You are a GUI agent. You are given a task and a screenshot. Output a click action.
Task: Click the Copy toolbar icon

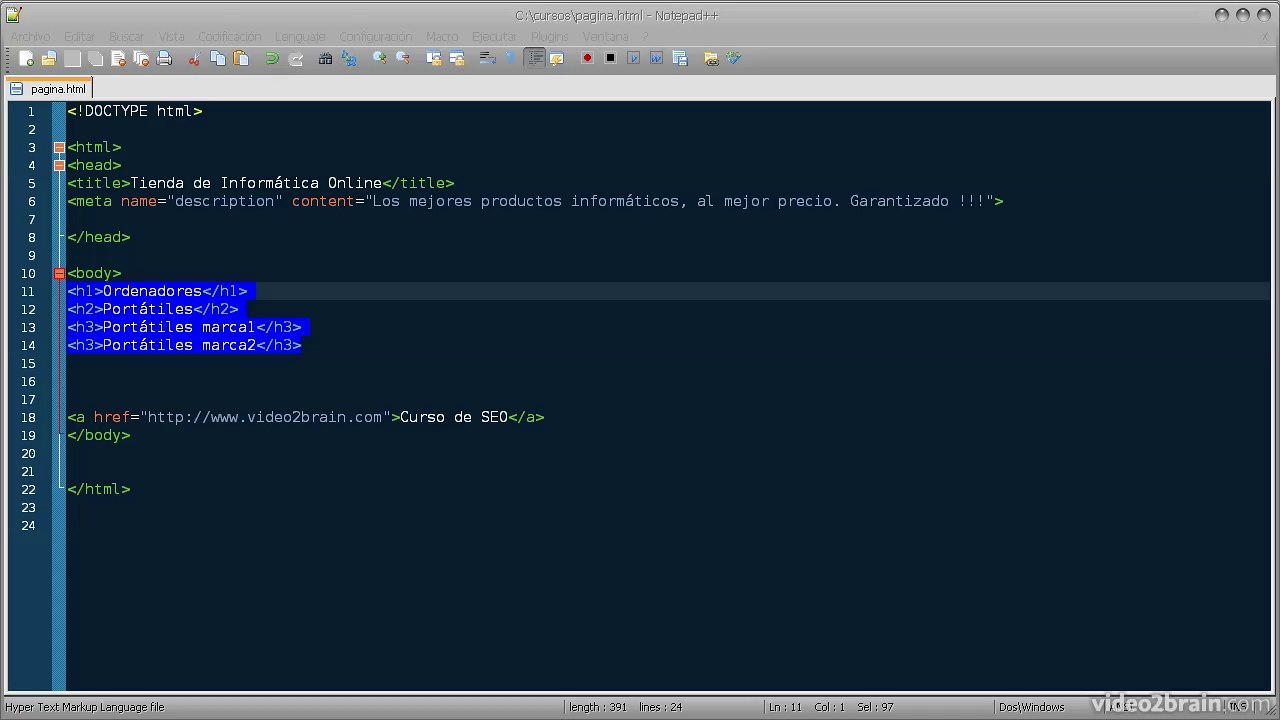tap(217, 59)
